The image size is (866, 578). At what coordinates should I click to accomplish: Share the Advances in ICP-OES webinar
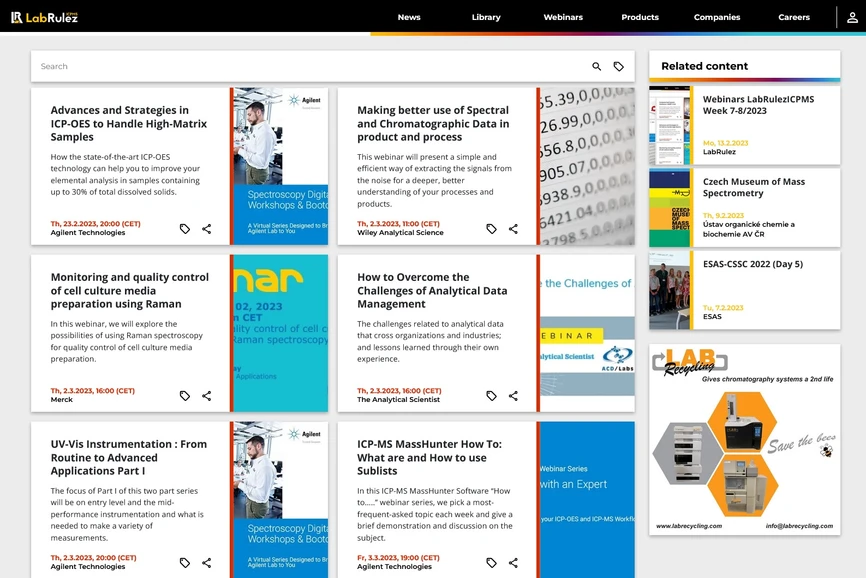point(207,229)
